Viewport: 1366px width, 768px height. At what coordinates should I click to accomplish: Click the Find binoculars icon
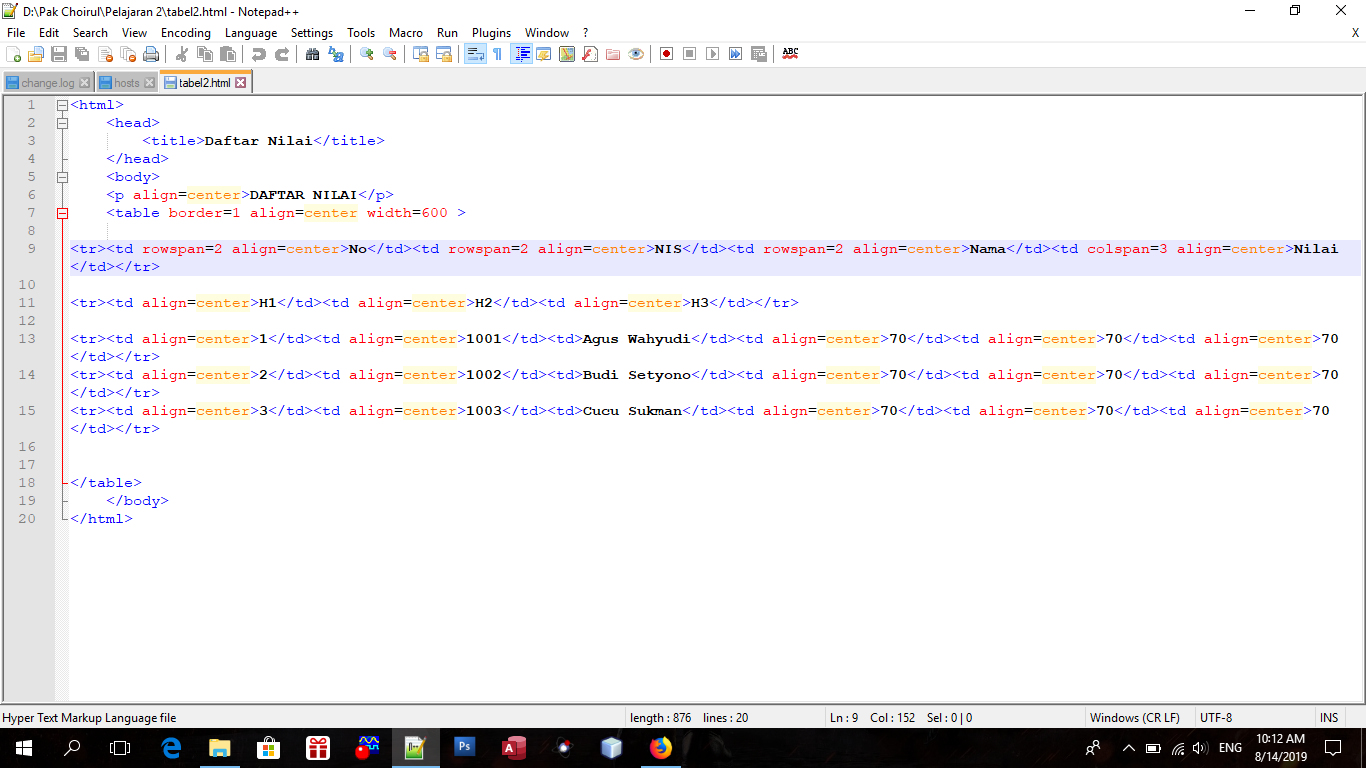pos(313,54)
